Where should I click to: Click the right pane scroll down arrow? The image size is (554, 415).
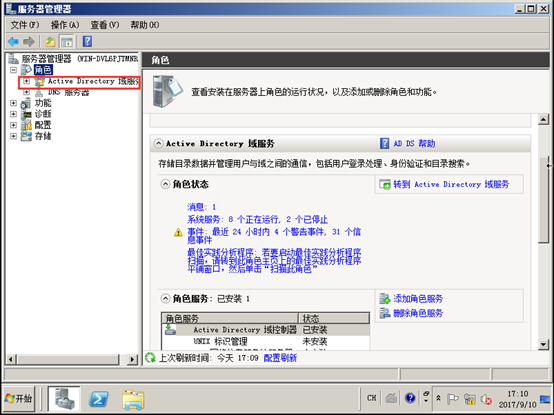point(543,344)
